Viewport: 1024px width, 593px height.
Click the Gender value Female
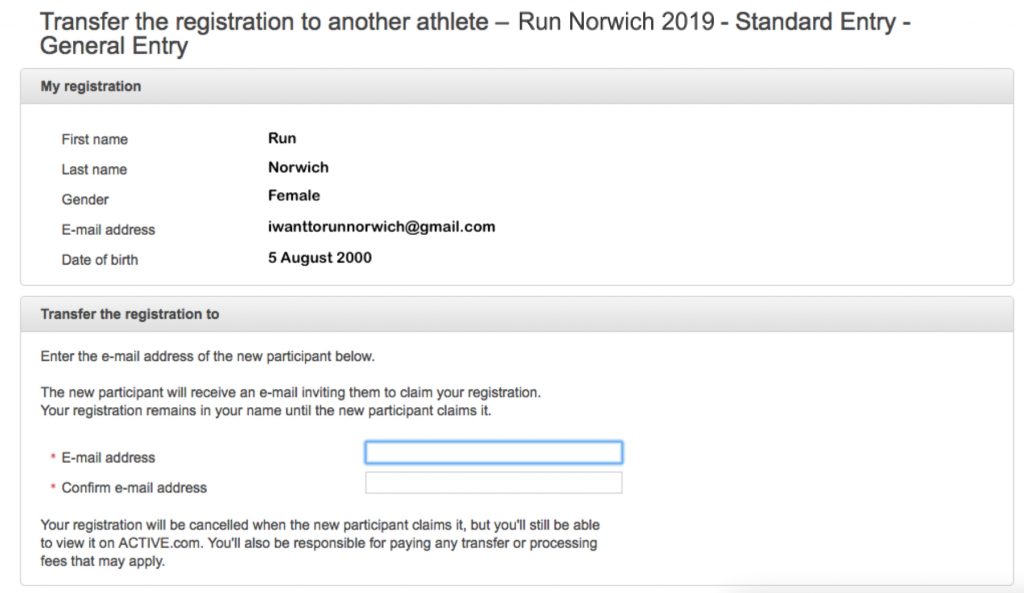[x=294, y=195]
